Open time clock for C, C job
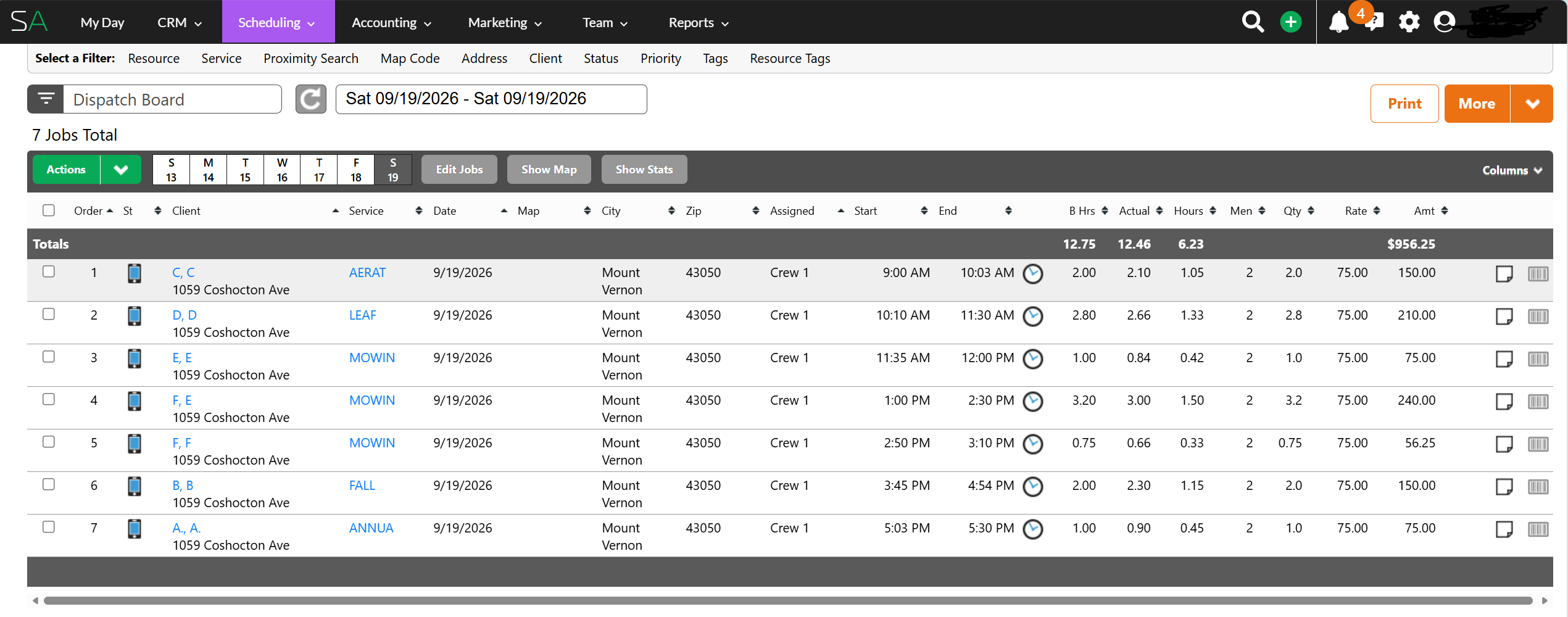The width and height of the screenshot is (1568, 617). point(1032,273)
